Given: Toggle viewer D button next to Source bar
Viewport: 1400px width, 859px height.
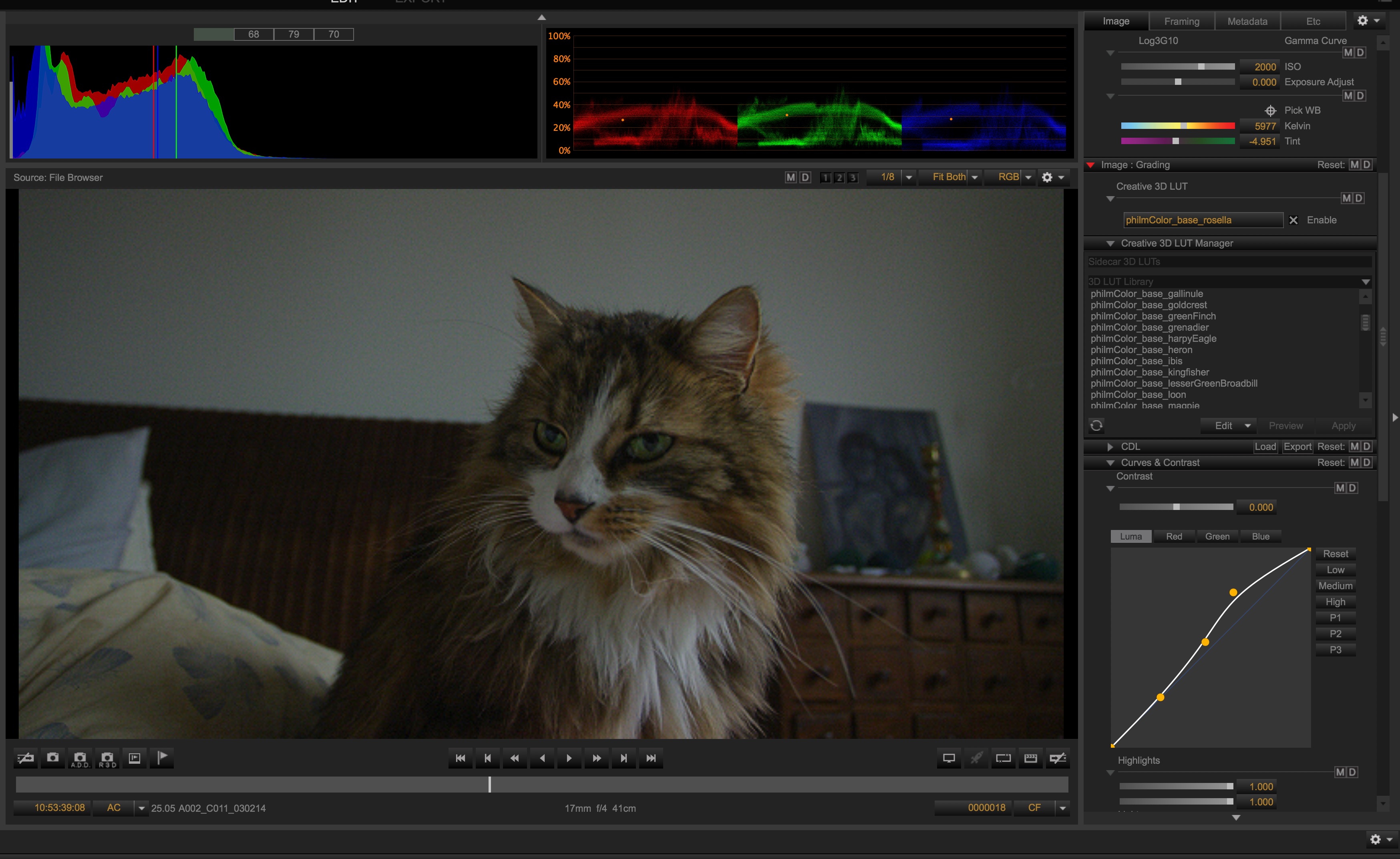Looking at the screenshot, I should 805,177.
